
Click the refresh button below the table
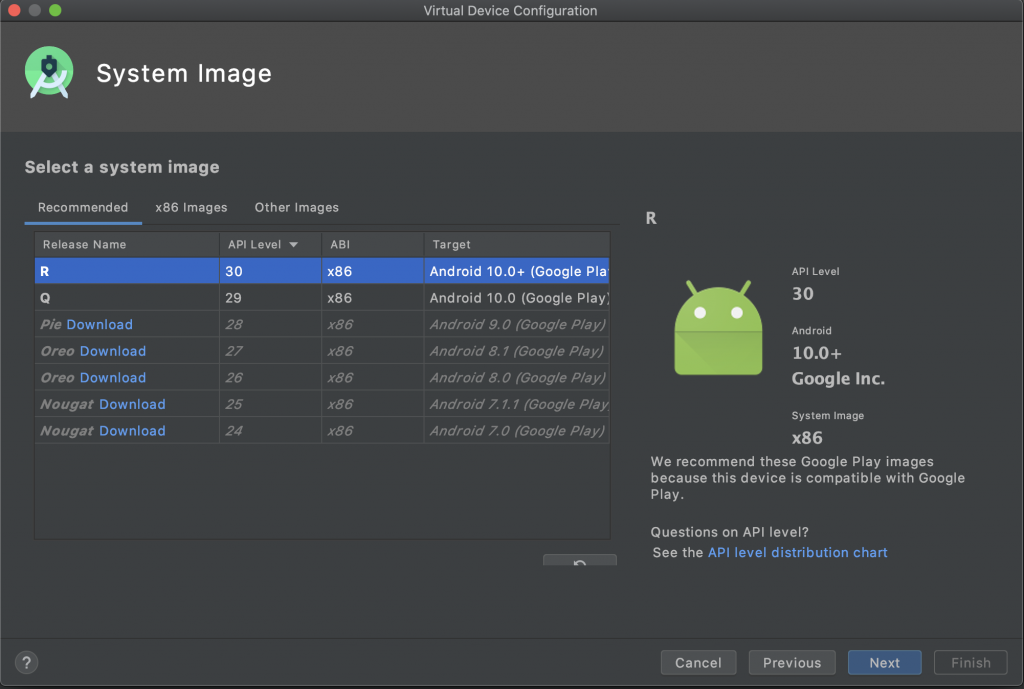pos(579,562)
